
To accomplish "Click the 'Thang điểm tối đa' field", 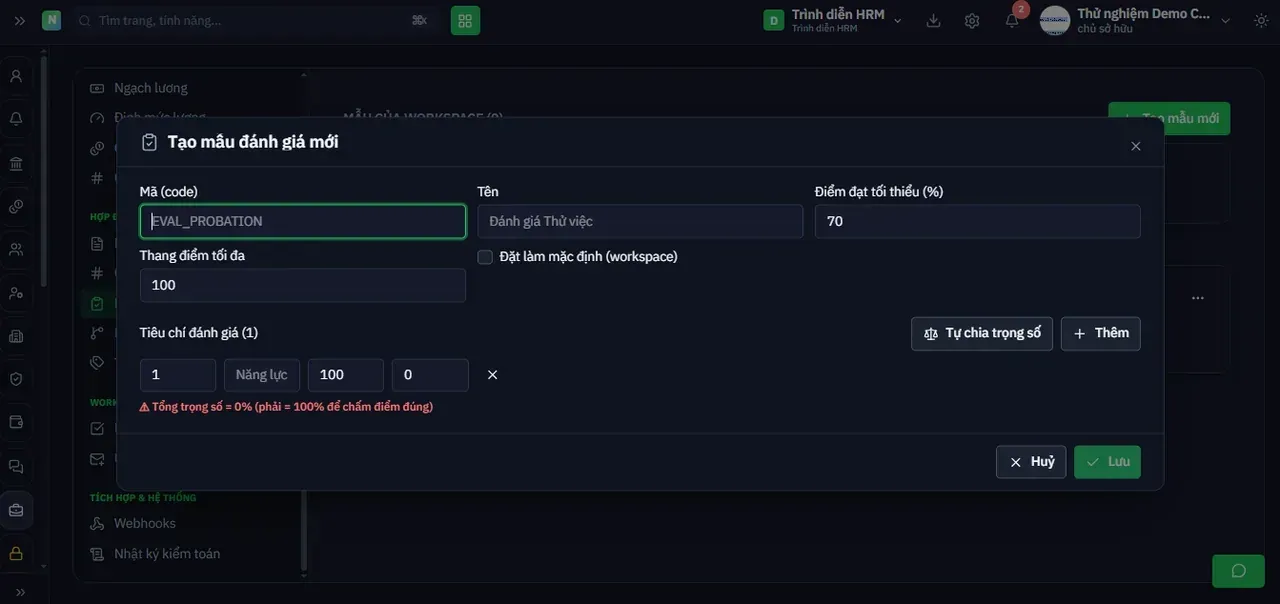I will [x=303, y=285].
